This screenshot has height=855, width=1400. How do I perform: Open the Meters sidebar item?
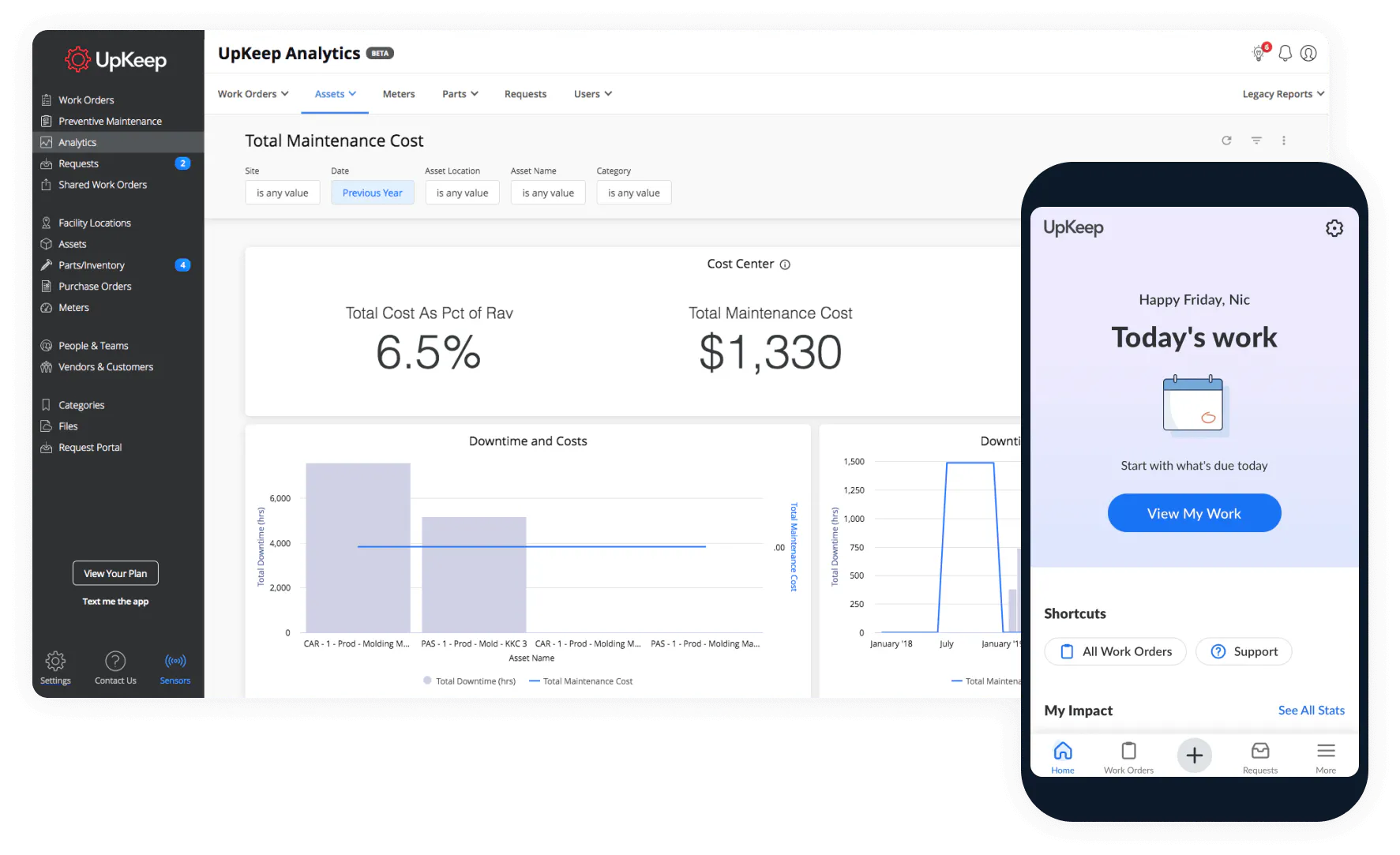(x=117, y=308)
